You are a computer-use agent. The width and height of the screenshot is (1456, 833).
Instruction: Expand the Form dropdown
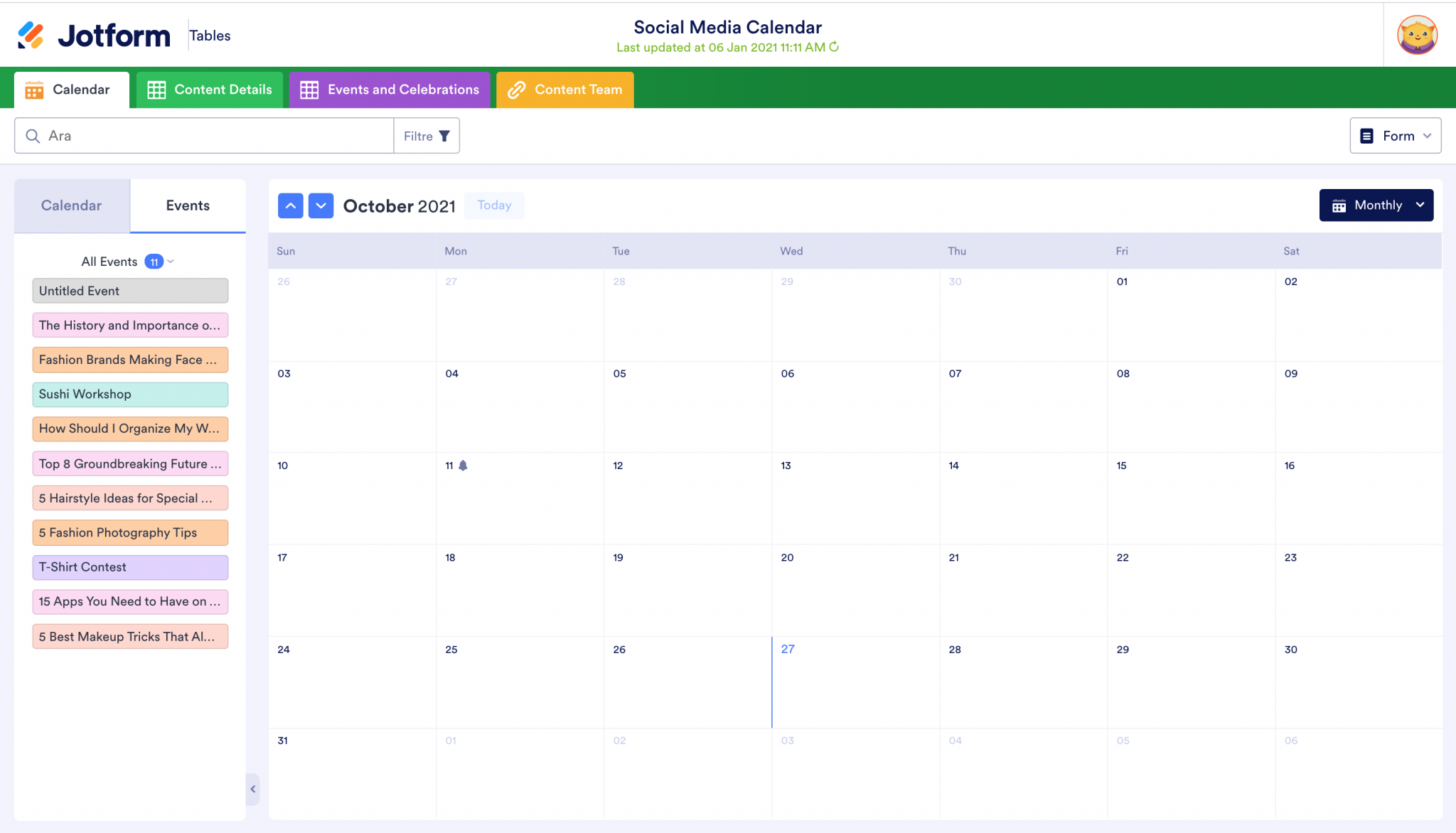point(1395,136)
